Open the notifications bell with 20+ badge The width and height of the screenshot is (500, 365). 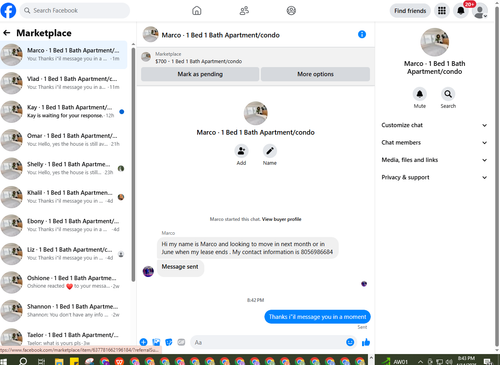tap(461, 11)
